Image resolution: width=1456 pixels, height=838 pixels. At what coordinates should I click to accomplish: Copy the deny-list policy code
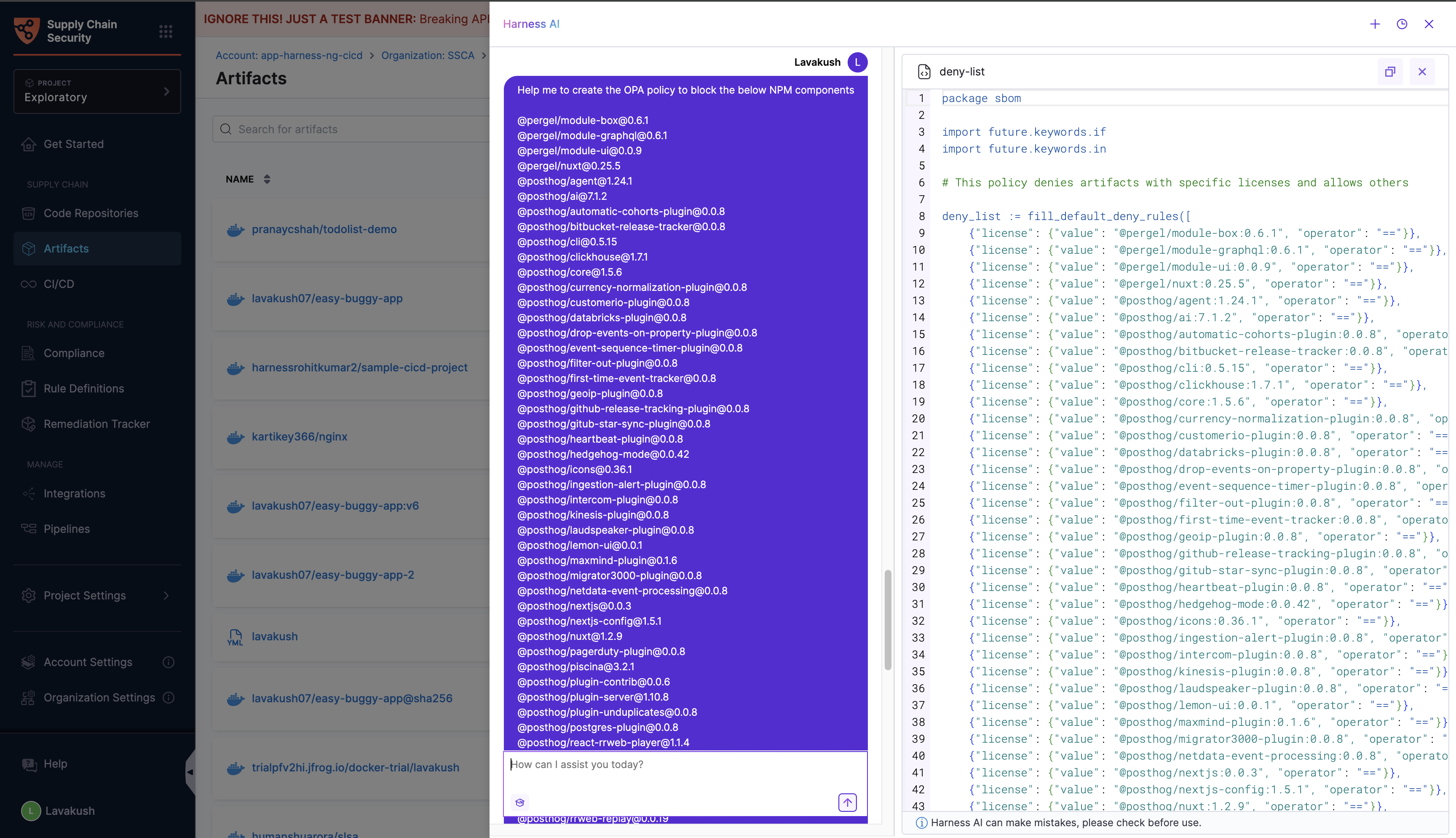(x=1390, y=72)
